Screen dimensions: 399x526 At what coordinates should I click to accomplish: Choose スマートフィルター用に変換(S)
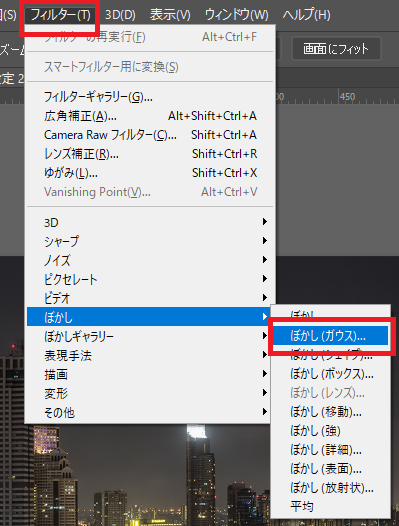pyautogui.click(x=150, y=67)
